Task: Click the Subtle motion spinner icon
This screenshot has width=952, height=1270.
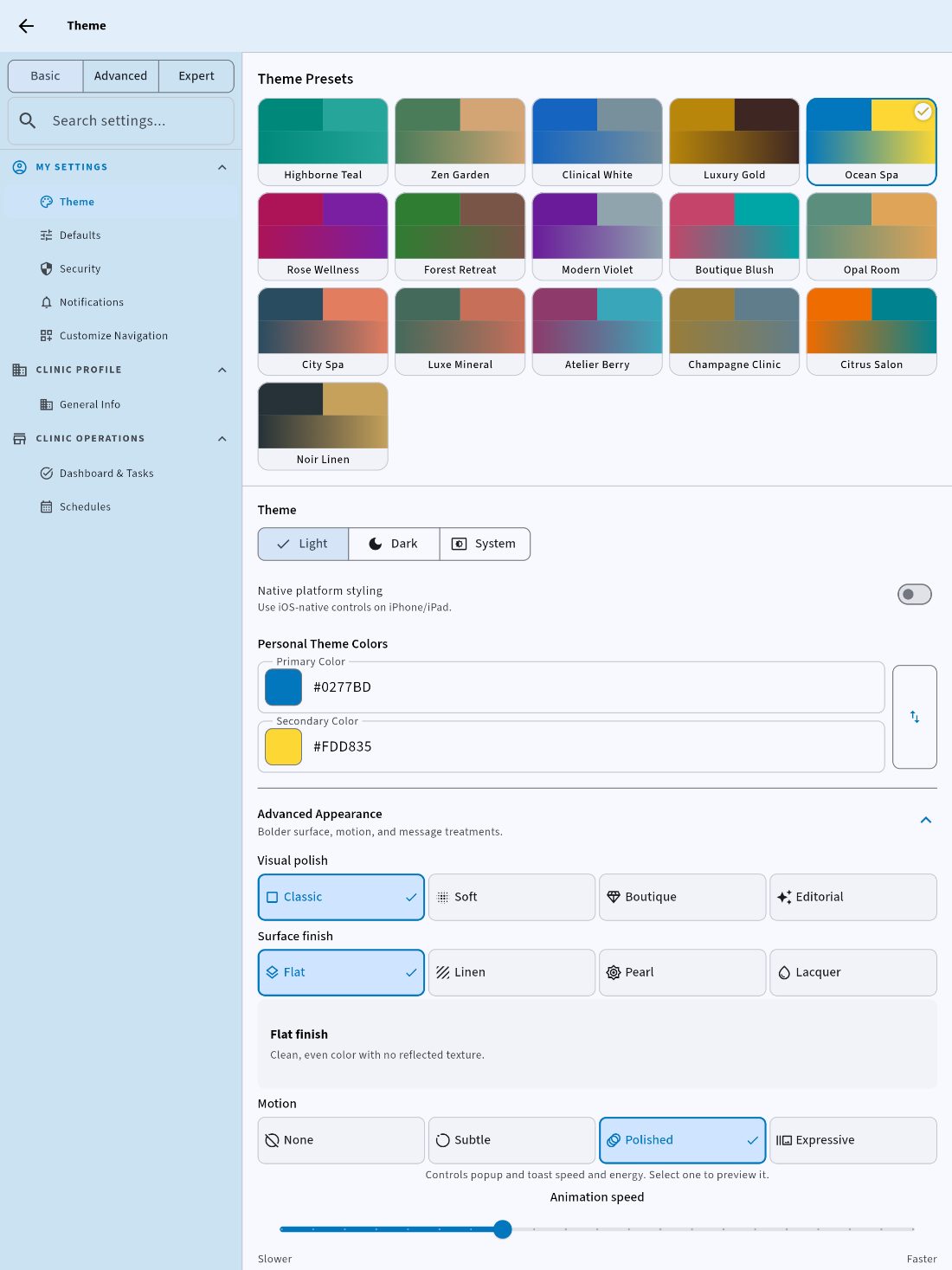Action: coord(443,1140)
